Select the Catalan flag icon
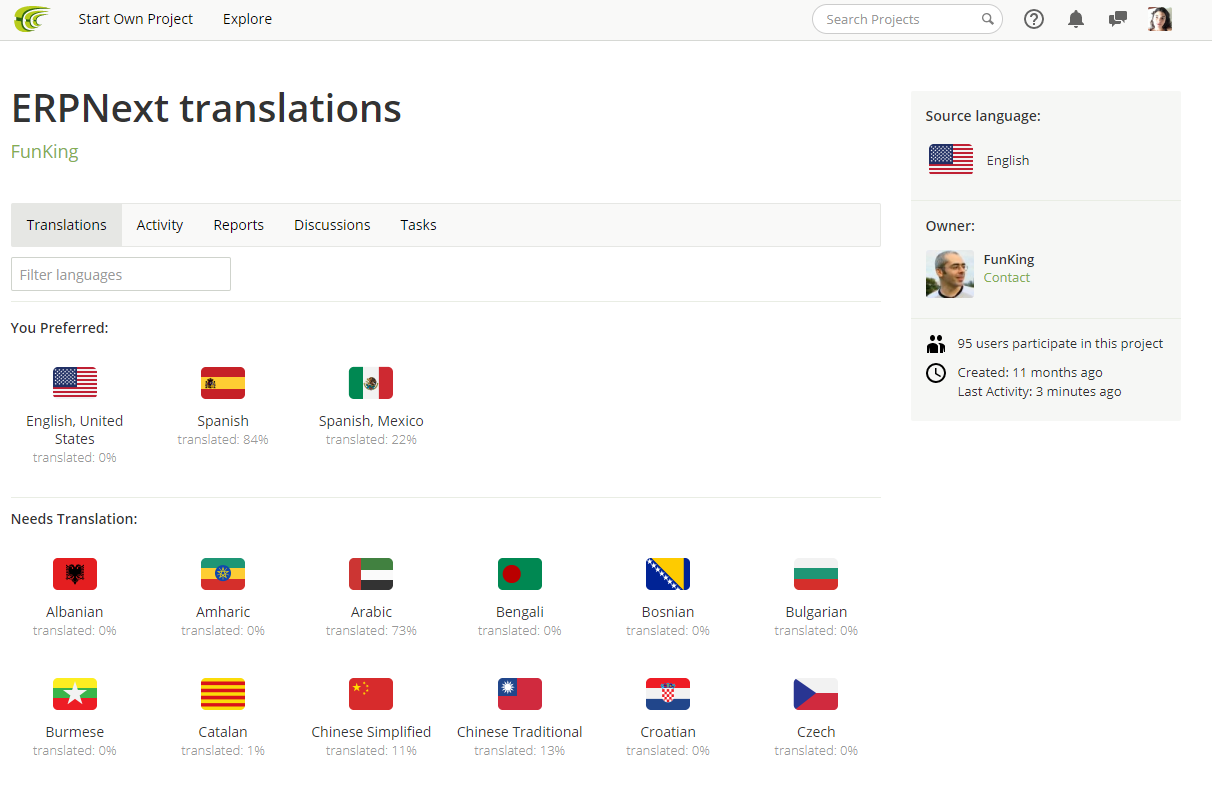1212x787 pixels. (223, 694)
